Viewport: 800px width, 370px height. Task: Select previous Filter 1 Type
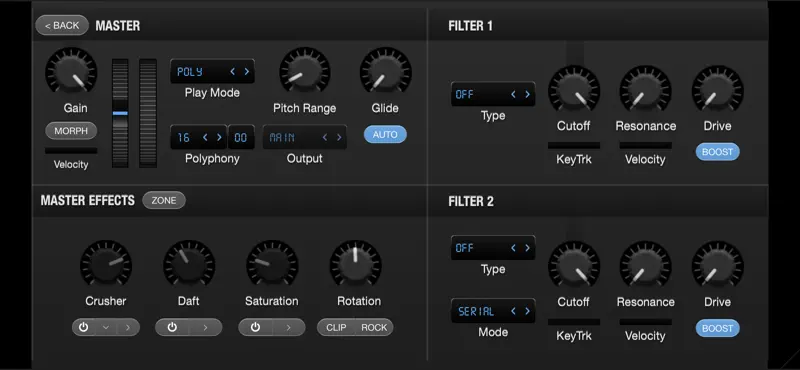513,94
